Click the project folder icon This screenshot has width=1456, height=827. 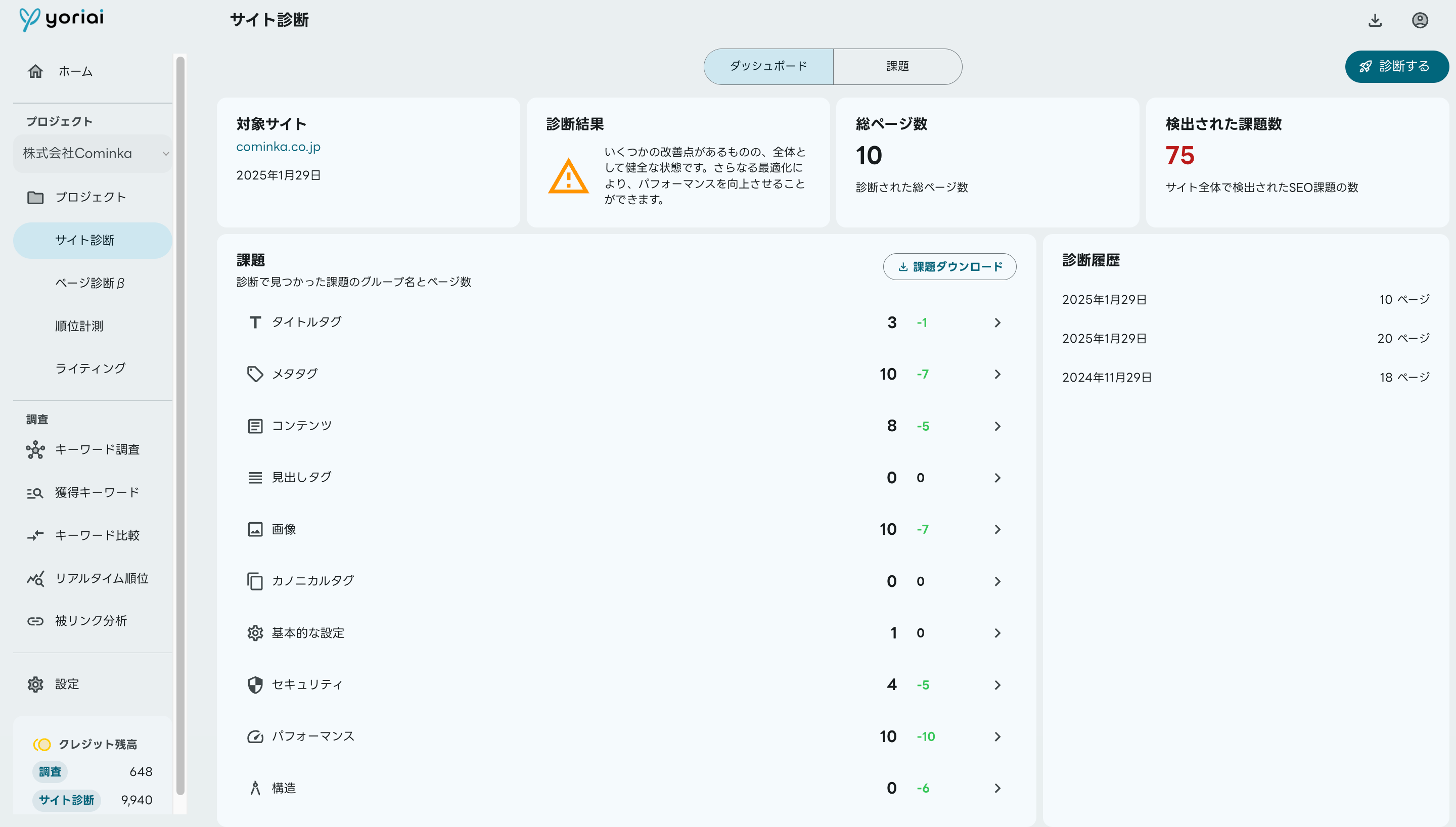(x=35, y=197)
